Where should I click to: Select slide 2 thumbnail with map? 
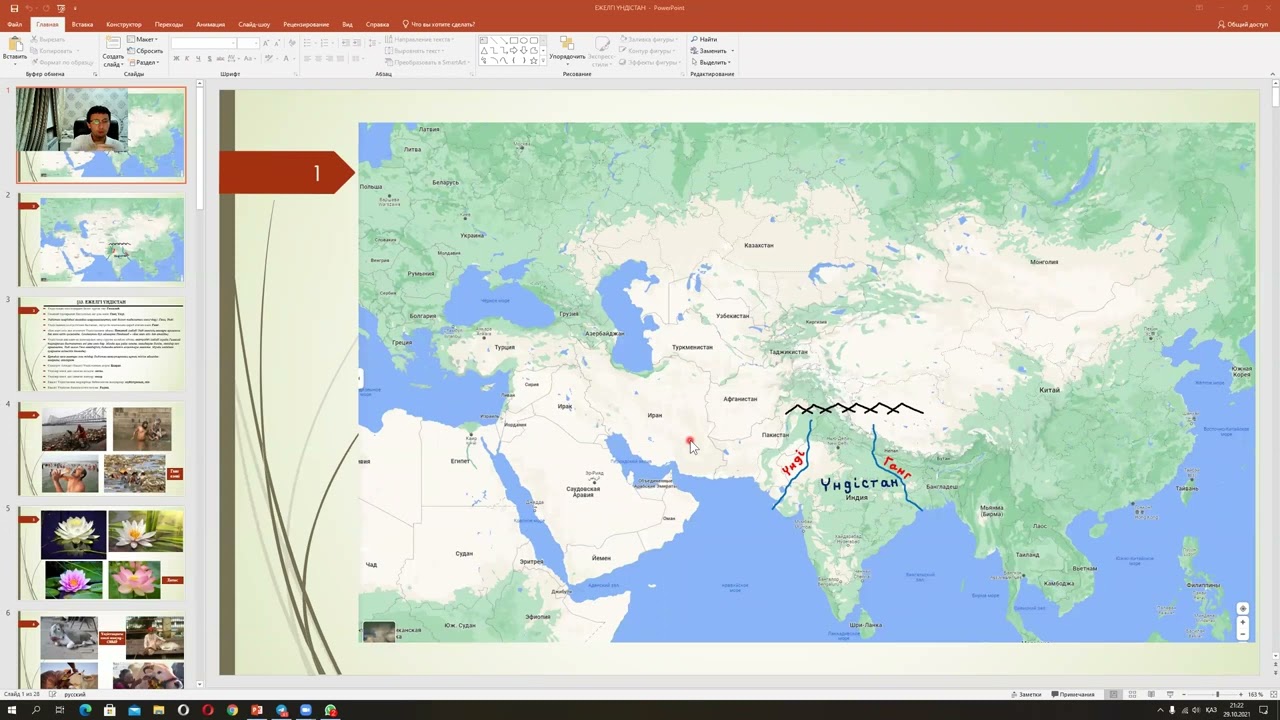point(102,240)
